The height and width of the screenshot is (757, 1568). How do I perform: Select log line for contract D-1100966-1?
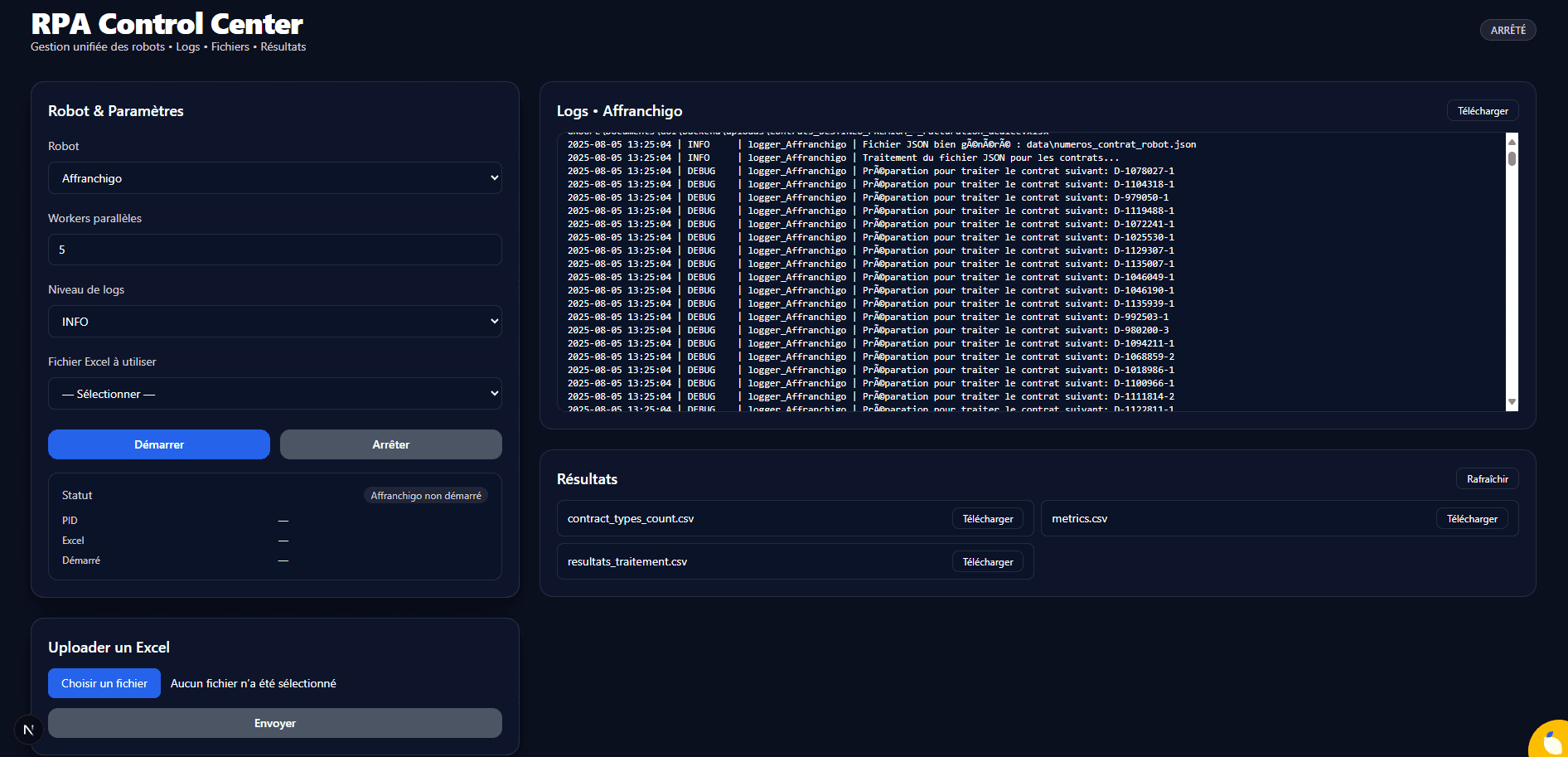point(871,383)
